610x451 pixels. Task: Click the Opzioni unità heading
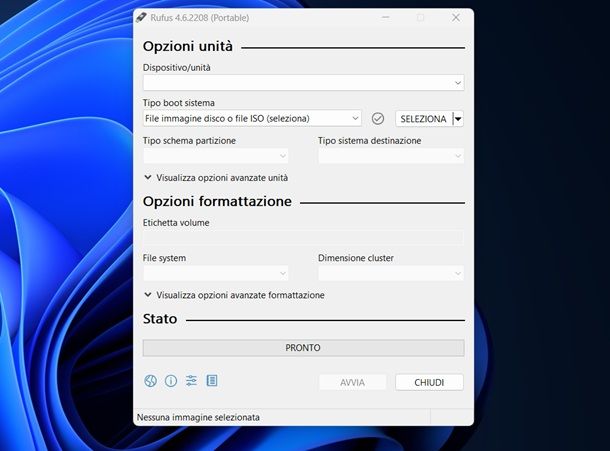pos(188,46)
